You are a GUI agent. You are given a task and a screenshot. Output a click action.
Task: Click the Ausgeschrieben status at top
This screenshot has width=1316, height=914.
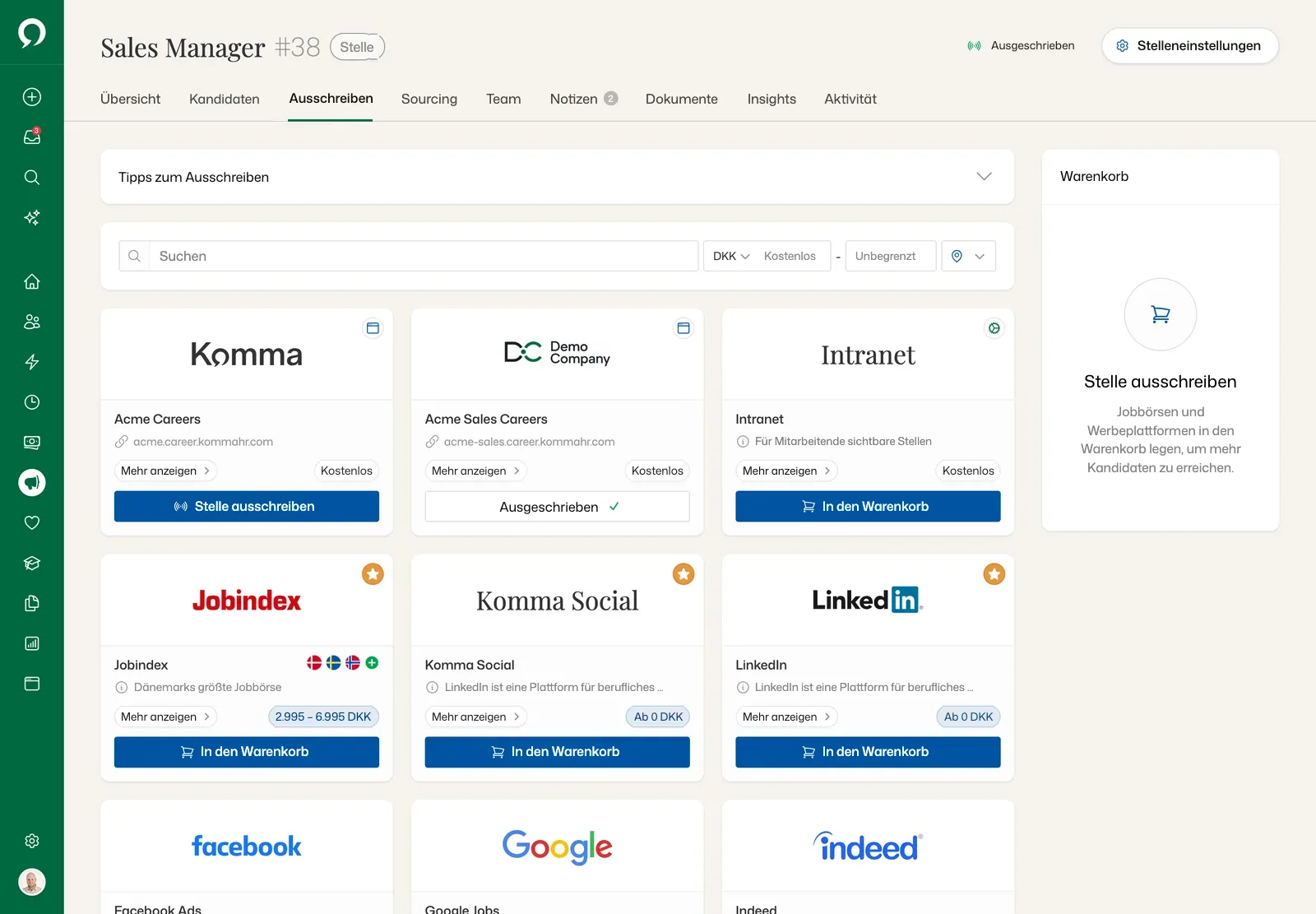tap(1021, 45)
